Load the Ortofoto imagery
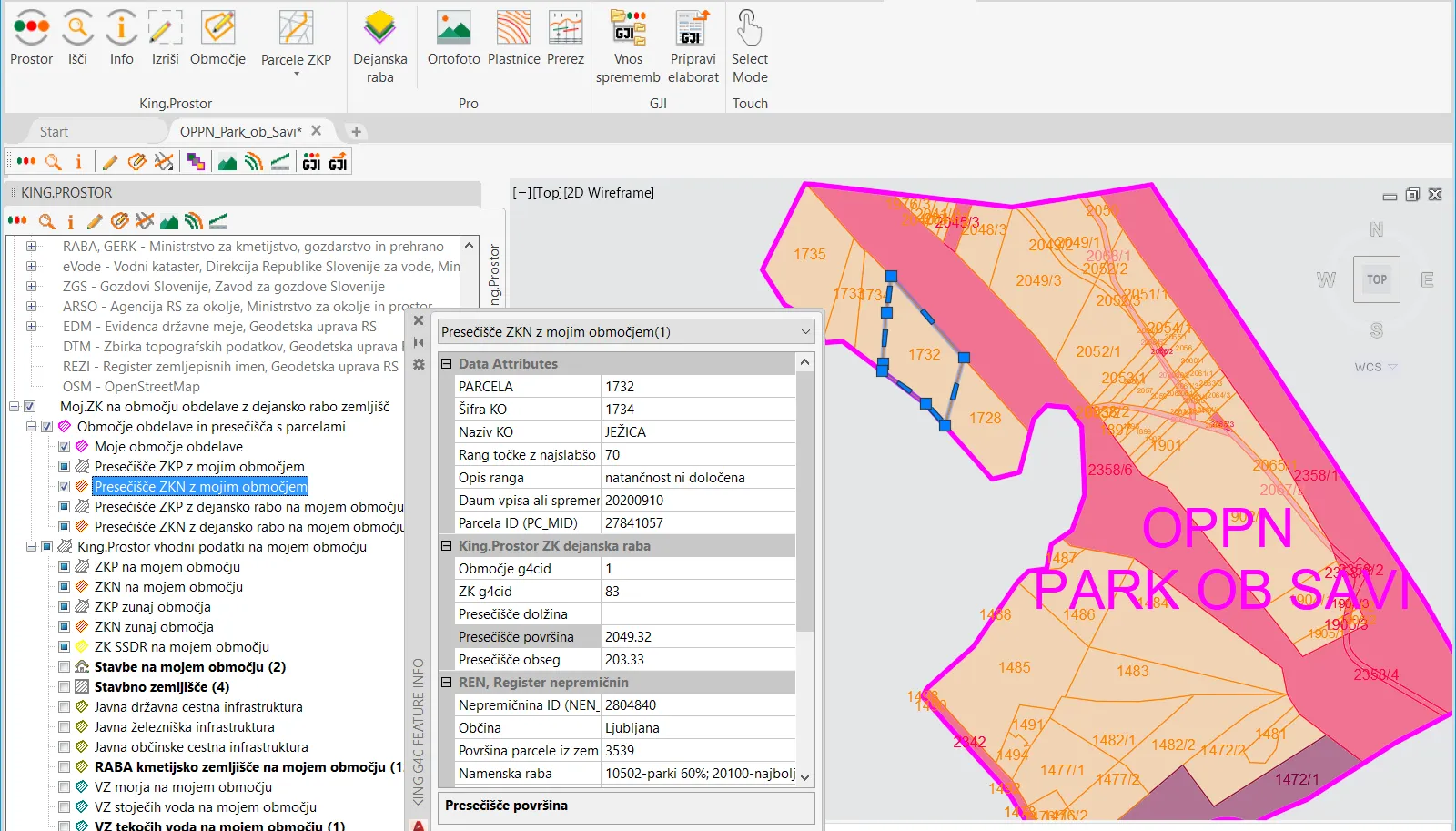The height and width of the screenshot is (831, 1456). [453, 29]
